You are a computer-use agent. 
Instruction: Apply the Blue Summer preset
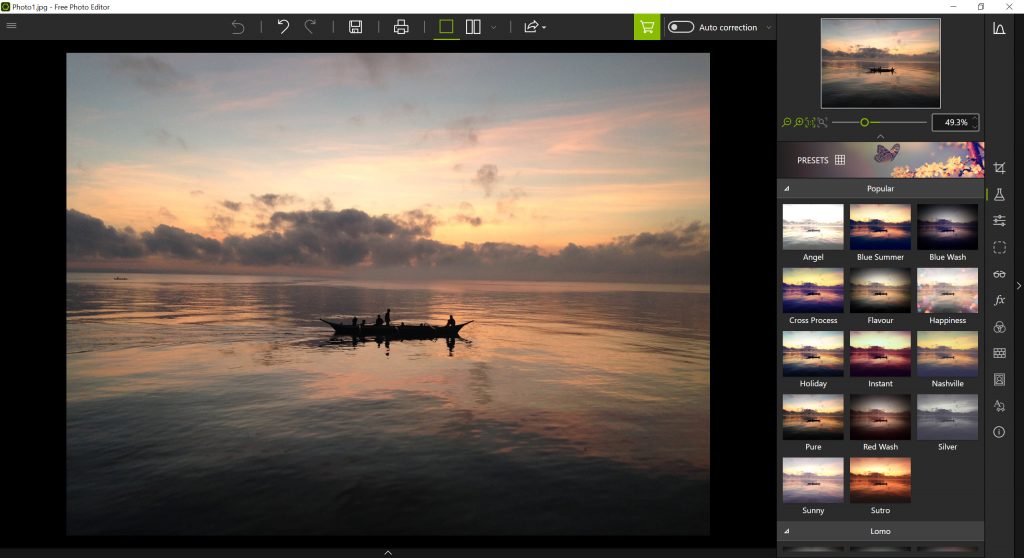pyautogui.click(x=880, y=227)
